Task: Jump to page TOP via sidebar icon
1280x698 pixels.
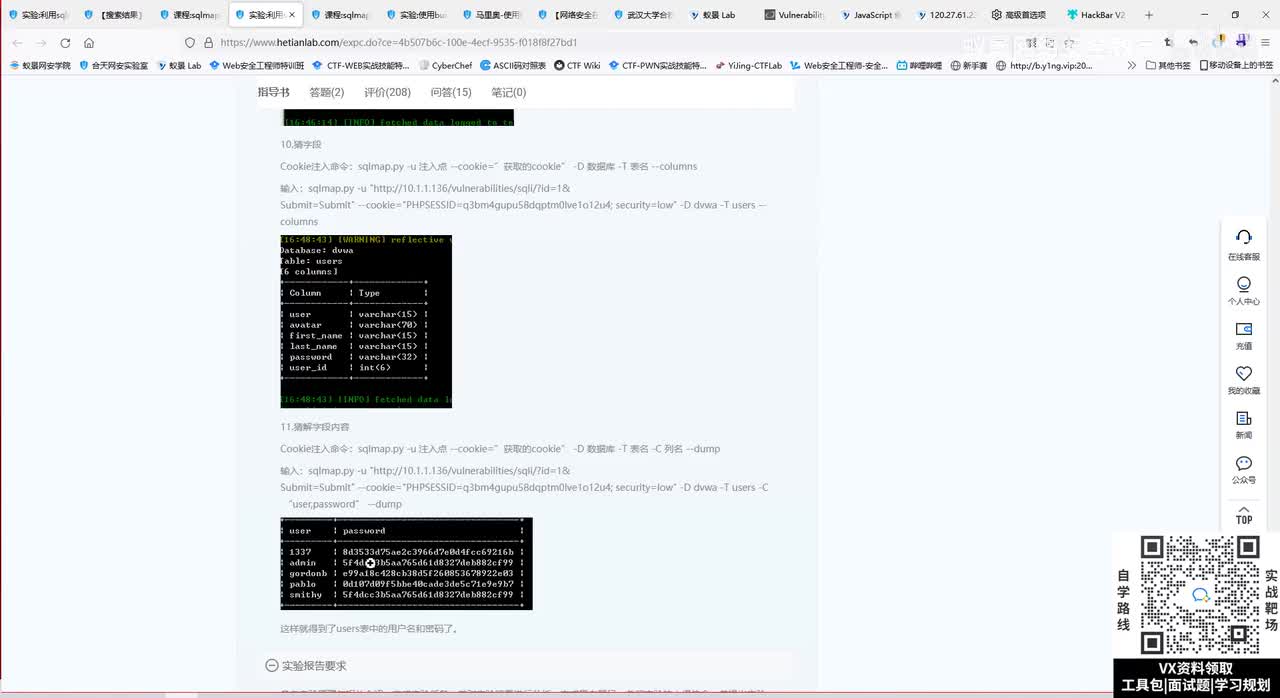Action: click(1244, 516)
